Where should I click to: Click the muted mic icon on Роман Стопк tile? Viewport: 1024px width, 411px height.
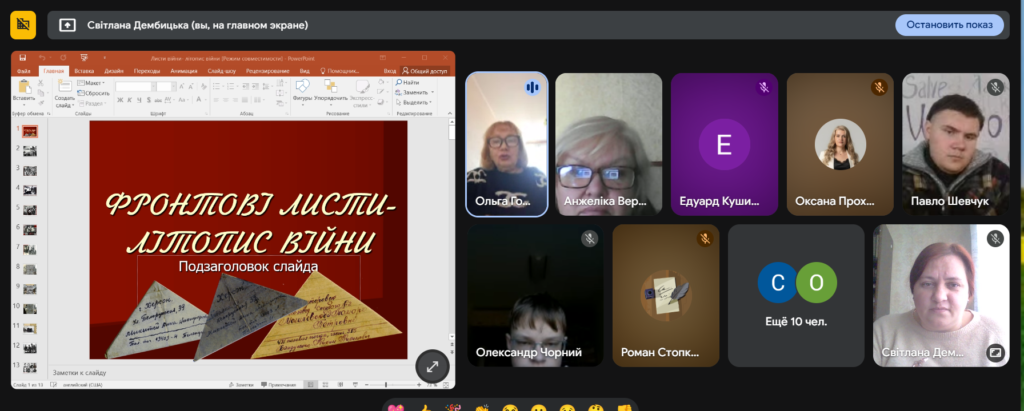click(x=705, y=238)
